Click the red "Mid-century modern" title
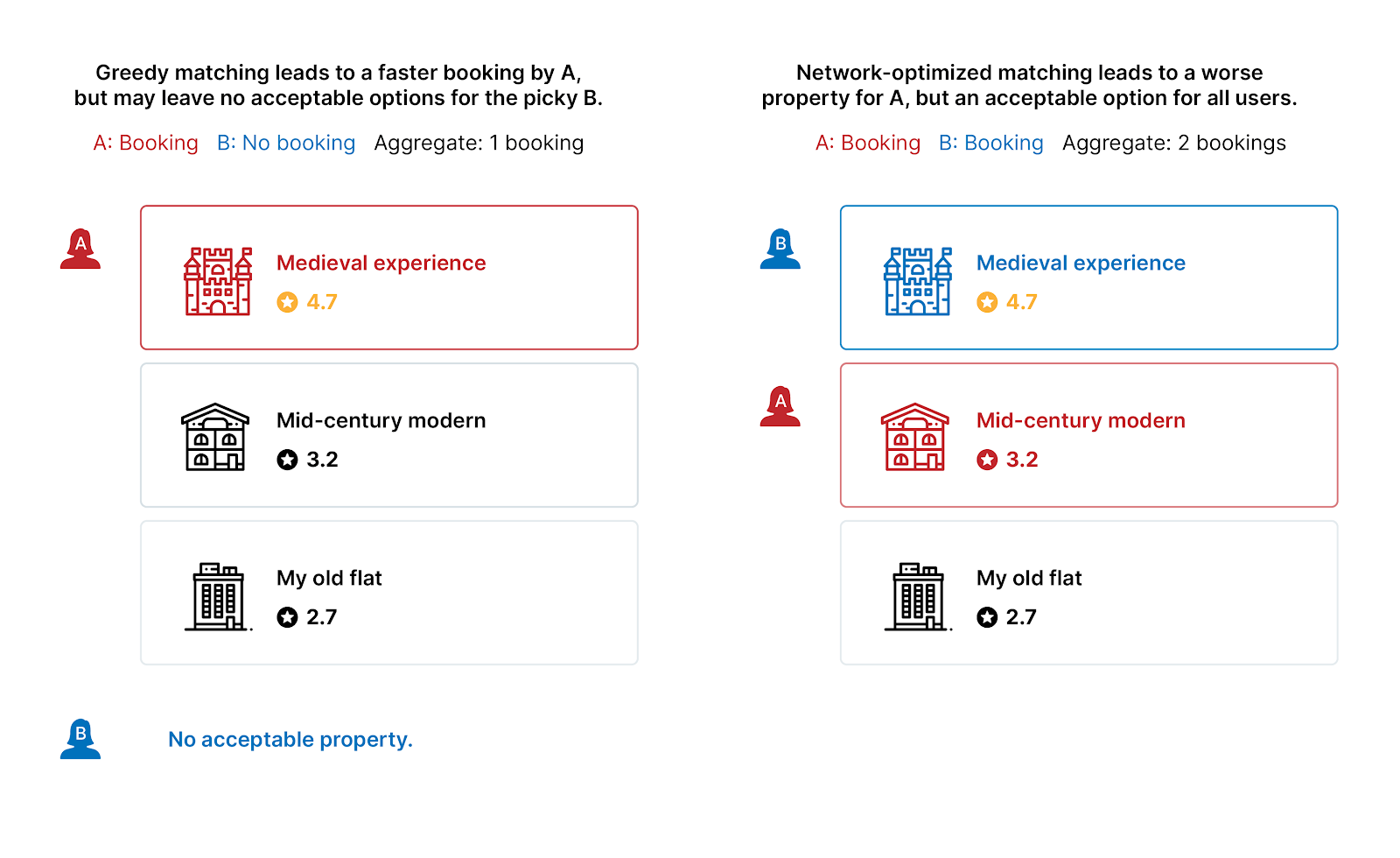1400x858 pixels. pos(1081,420)
